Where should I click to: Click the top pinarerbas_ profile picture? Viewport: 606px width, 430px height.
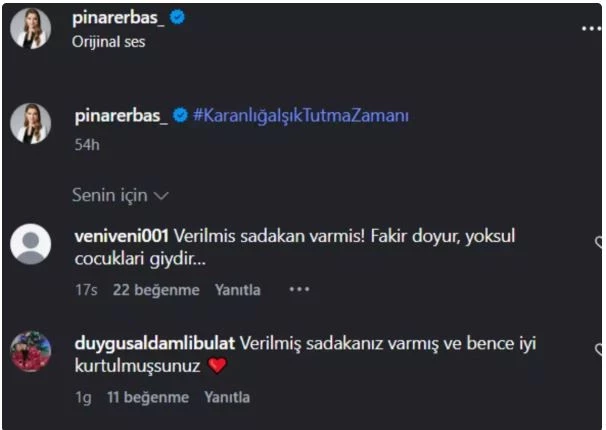click(30, 29)
